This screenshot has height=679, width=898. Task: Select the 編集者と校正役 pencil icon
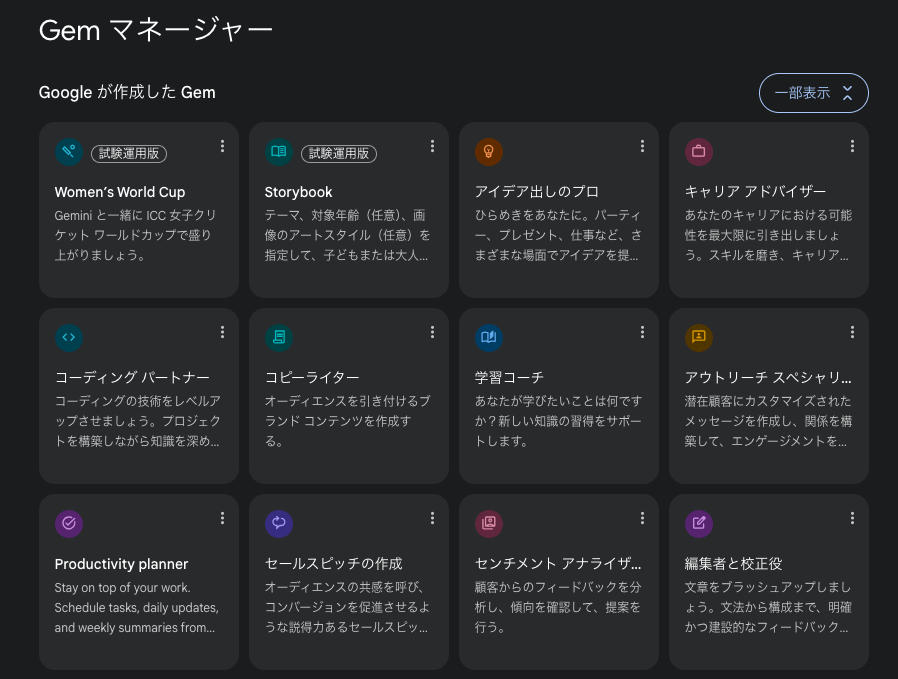[699, 524]
